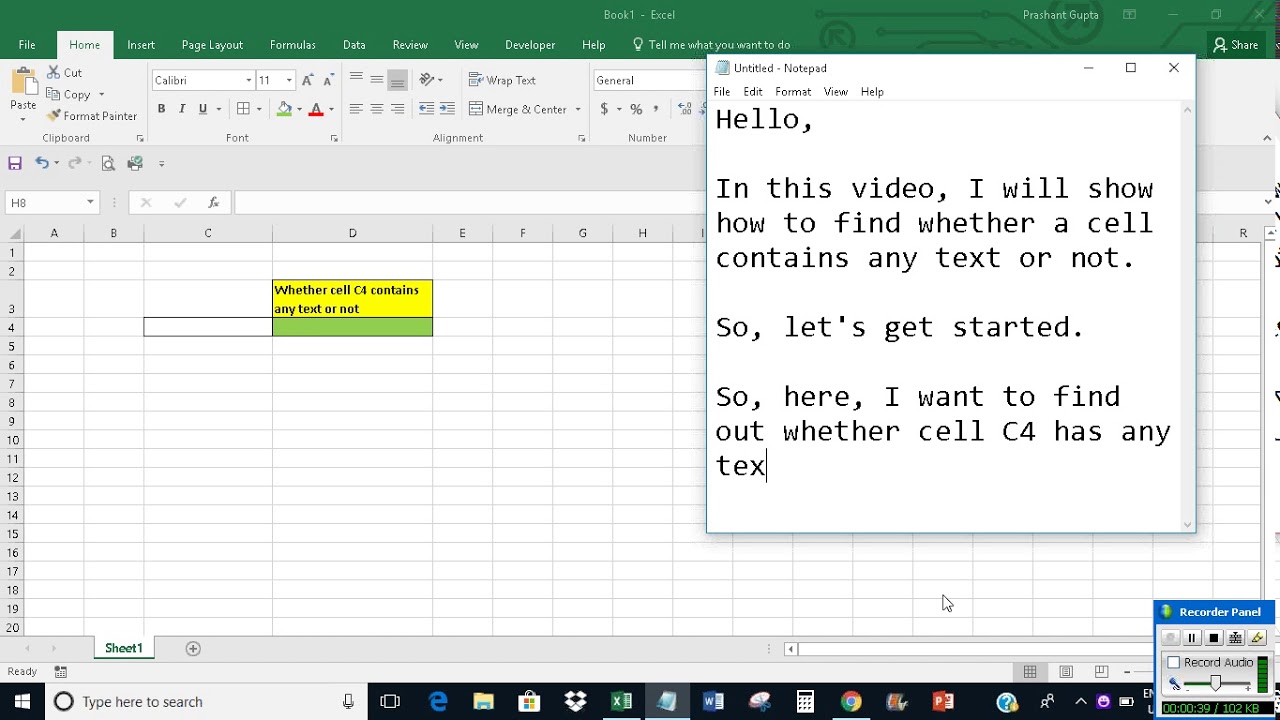Click the Merge & Center button
The height and width of the screenshot is (720, 1280).
point(518,109)
